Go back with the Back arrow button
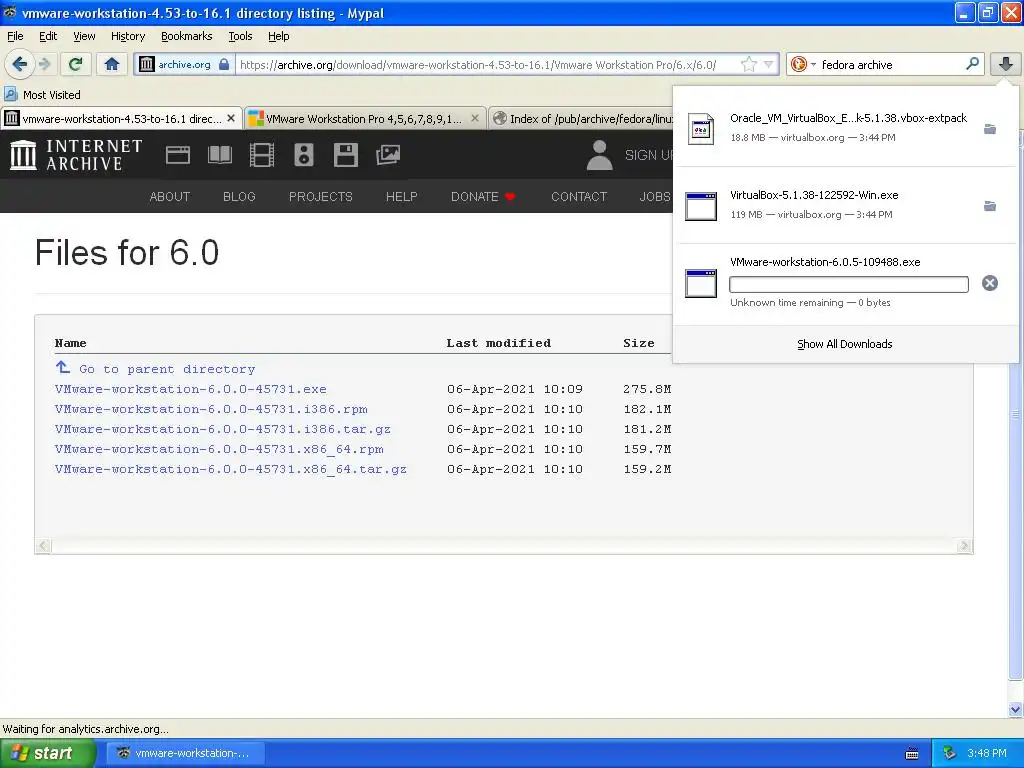The image size is (1024, 768). 19,64
